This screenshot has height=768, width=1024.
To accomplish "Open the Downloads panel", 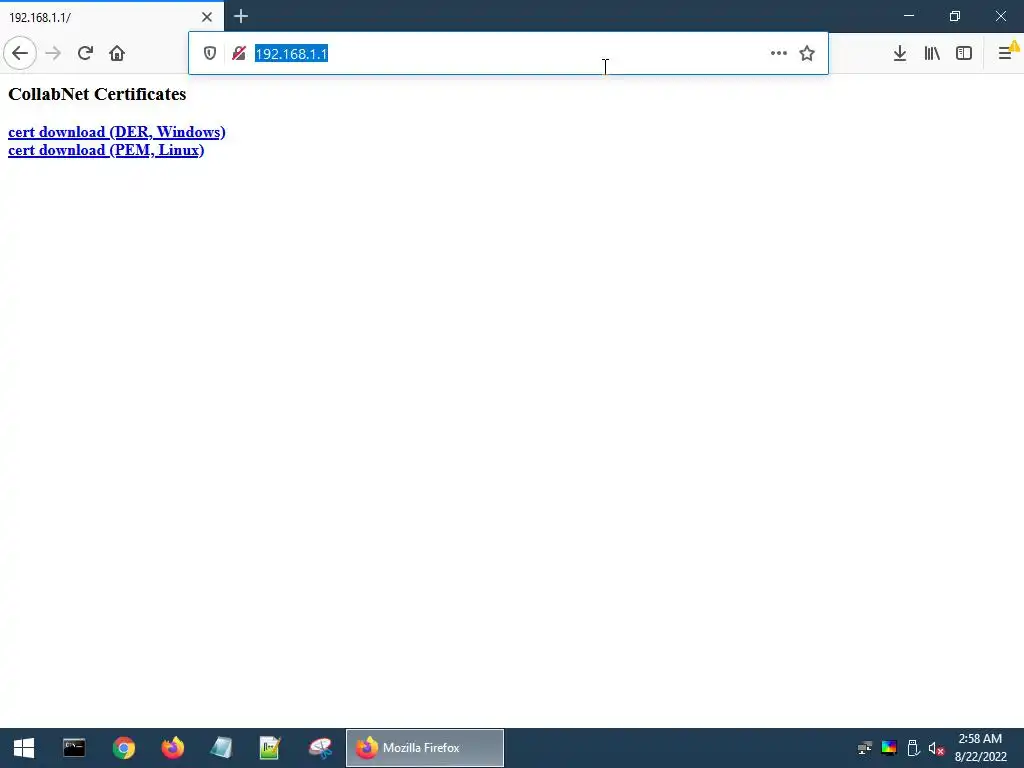I will click(x=900, y=54).
